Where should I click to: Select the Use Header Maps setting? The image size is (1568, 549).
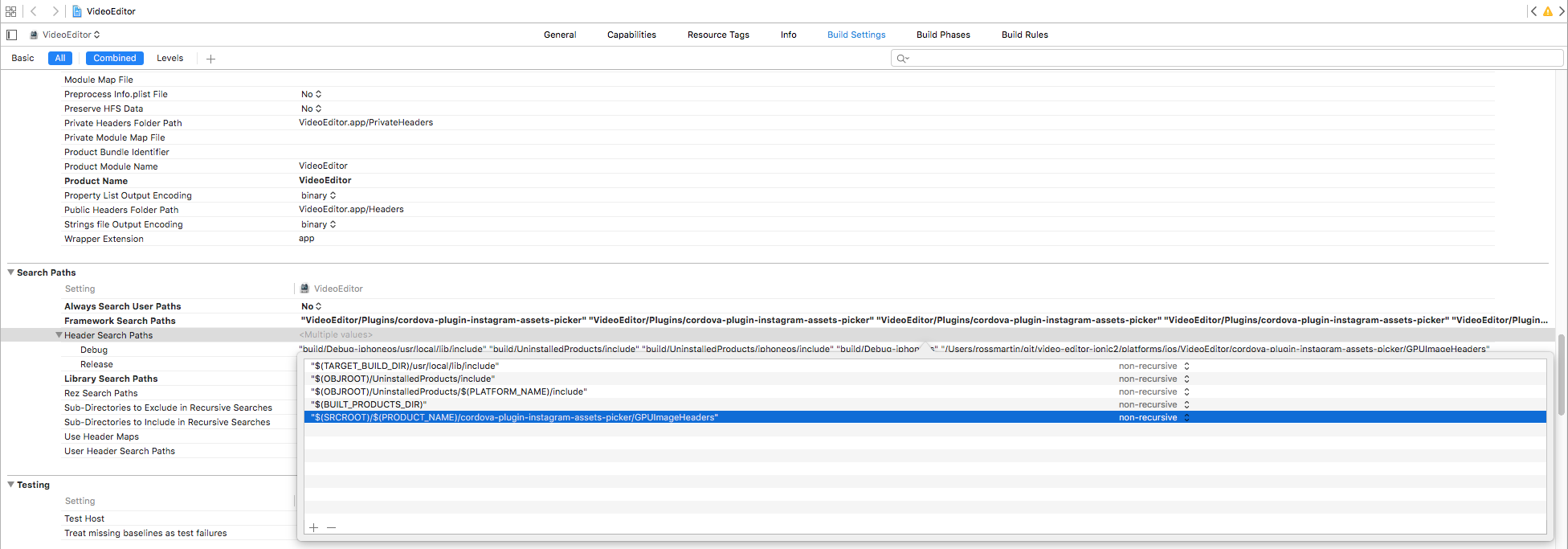click(x=101, y=436)
